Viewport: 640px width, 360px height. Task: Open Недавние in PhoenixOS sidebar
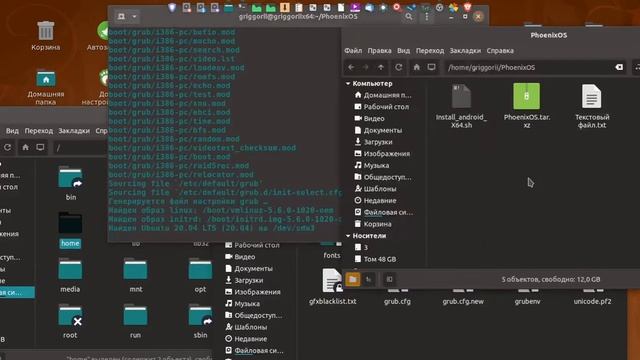pos(375,200)
